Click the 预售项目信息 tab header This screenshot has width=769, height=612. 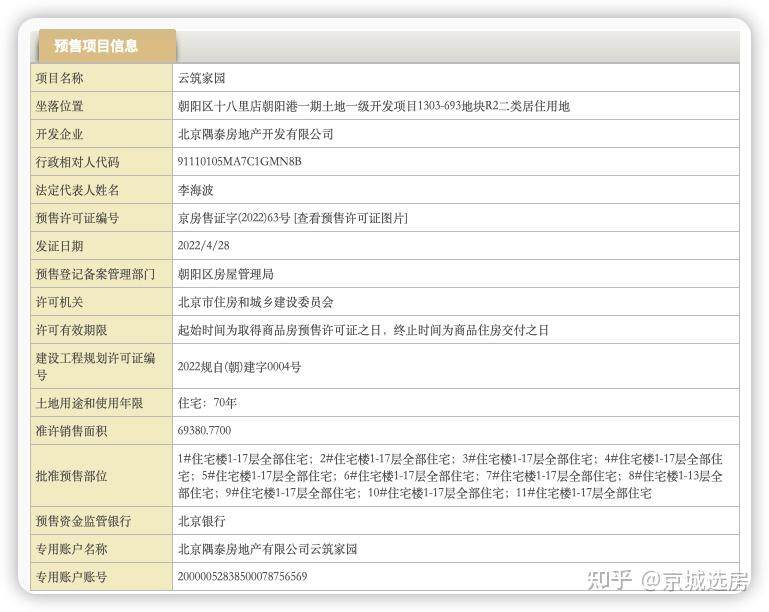96,46
